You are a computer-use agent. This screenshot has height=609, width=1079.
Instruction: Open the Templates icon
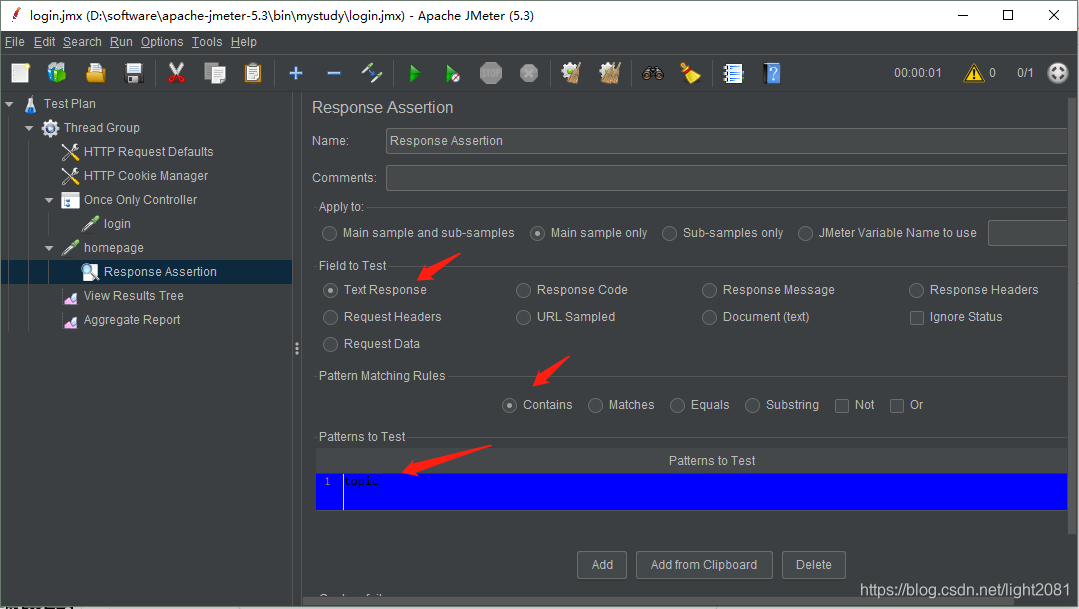(57, 73)
